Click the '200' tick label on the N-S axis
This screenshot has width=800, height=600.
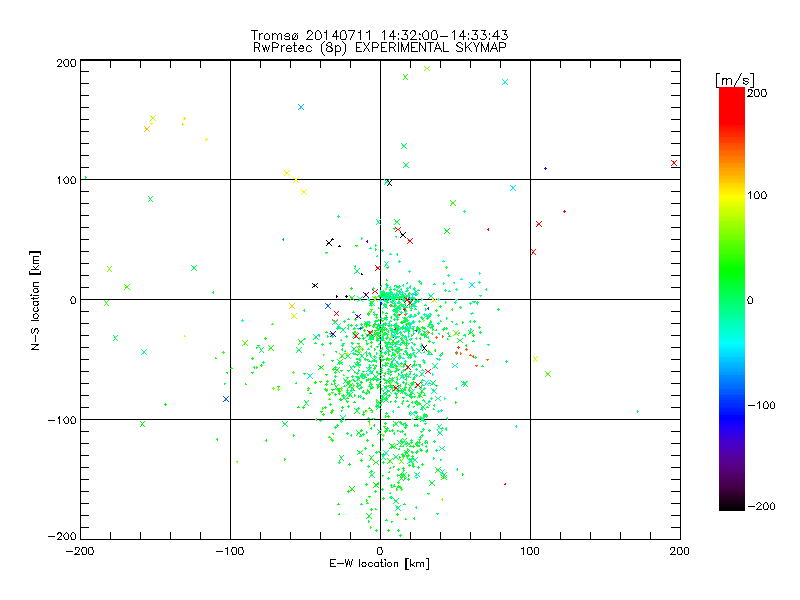pyautogui.click(x=66, y=63)
